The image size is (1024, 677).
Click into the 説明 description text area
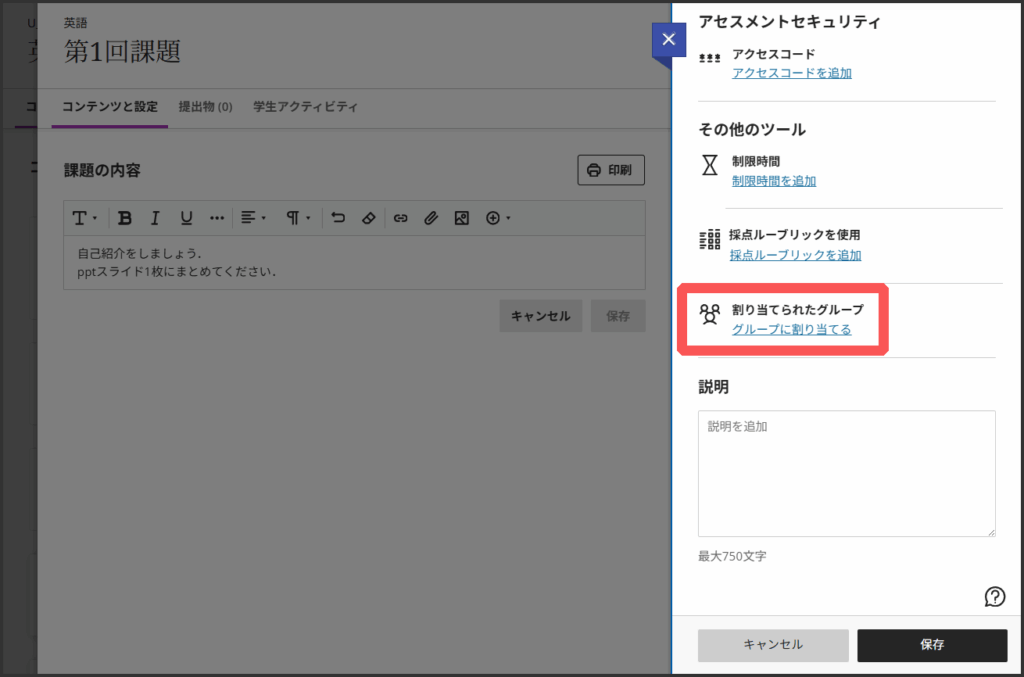coord(846,473)
